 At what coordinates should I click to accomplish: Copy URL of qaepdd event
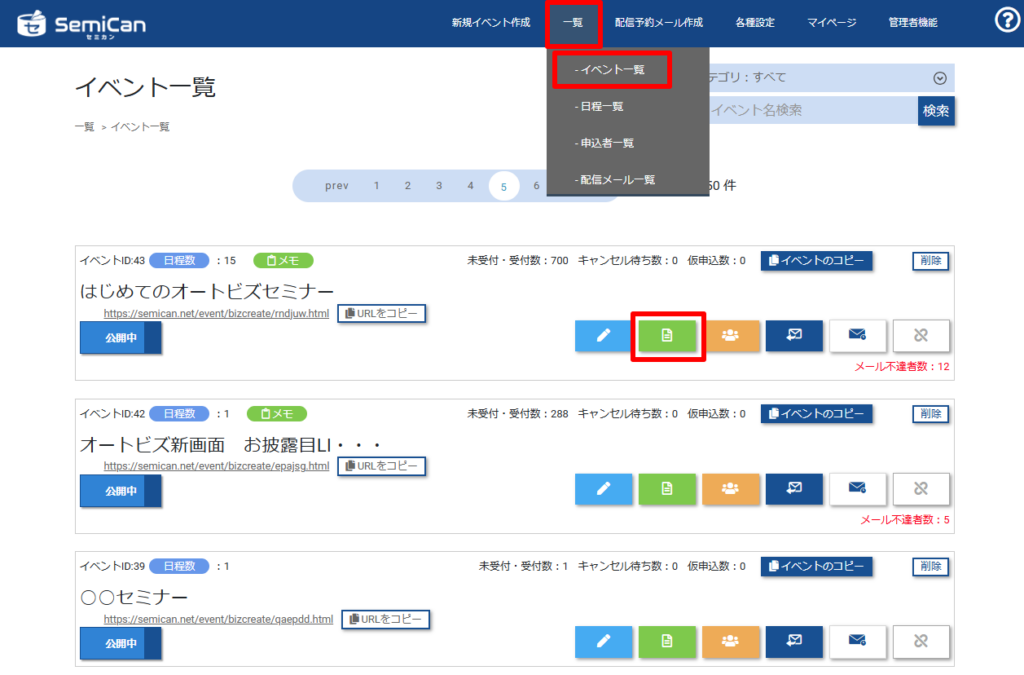[x=386, y=619]
